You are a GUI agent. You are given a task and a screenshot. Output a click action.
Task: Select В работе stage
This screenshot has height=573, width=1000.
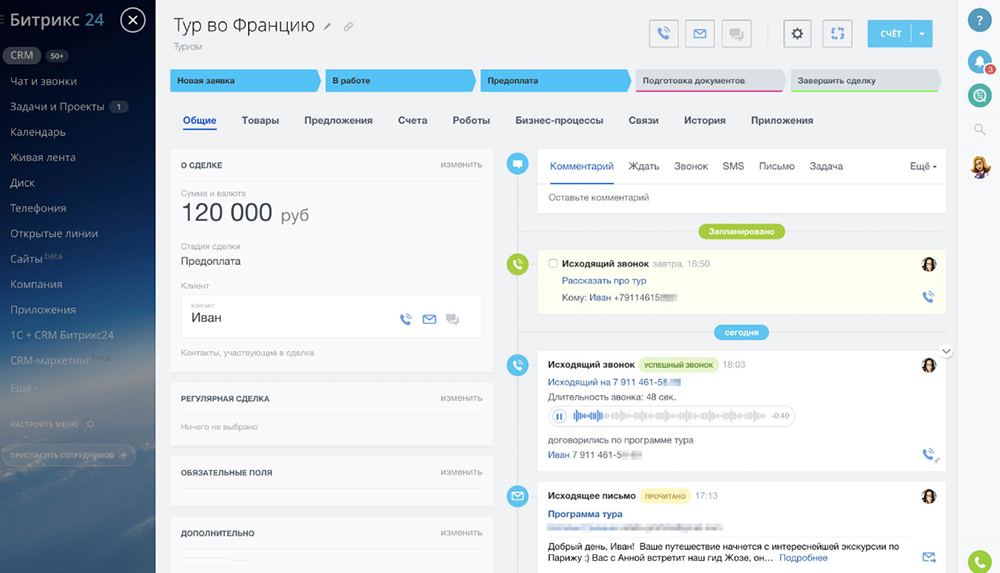click(x=401, y=80)
